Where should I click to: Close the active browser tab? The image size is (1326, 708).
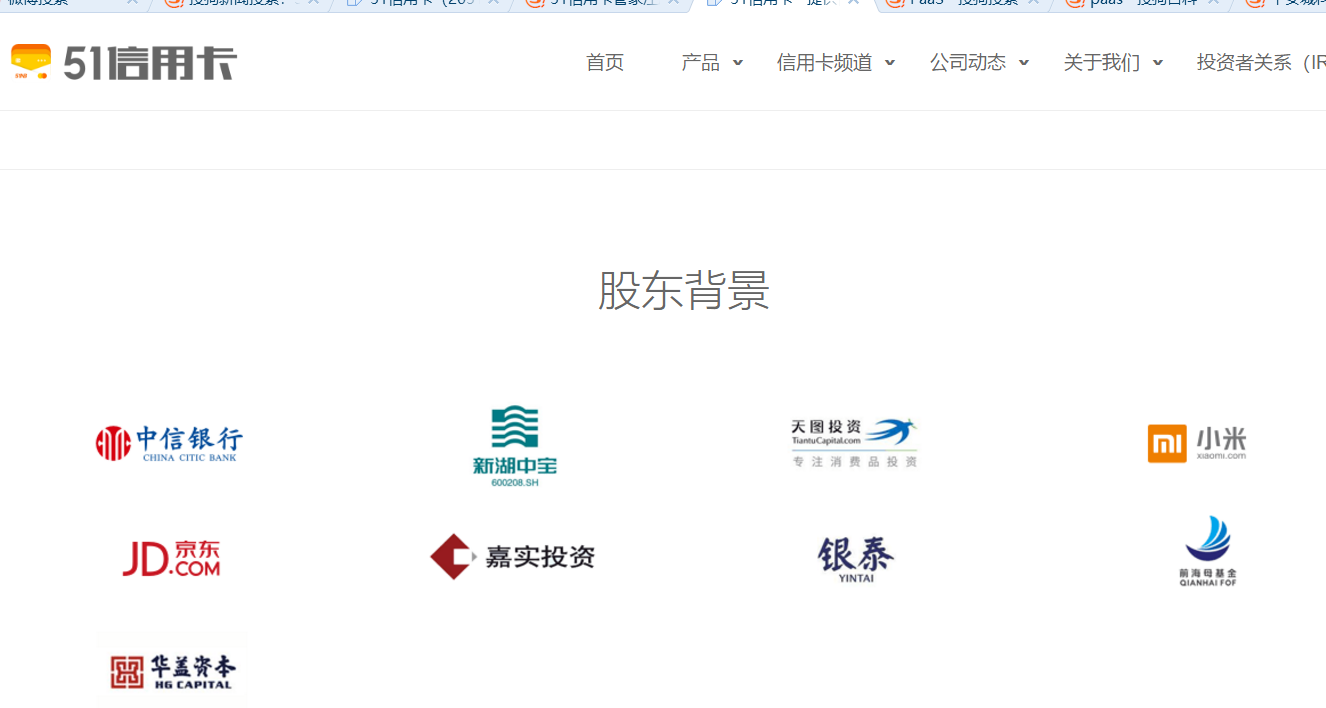[x=853, y=3]
